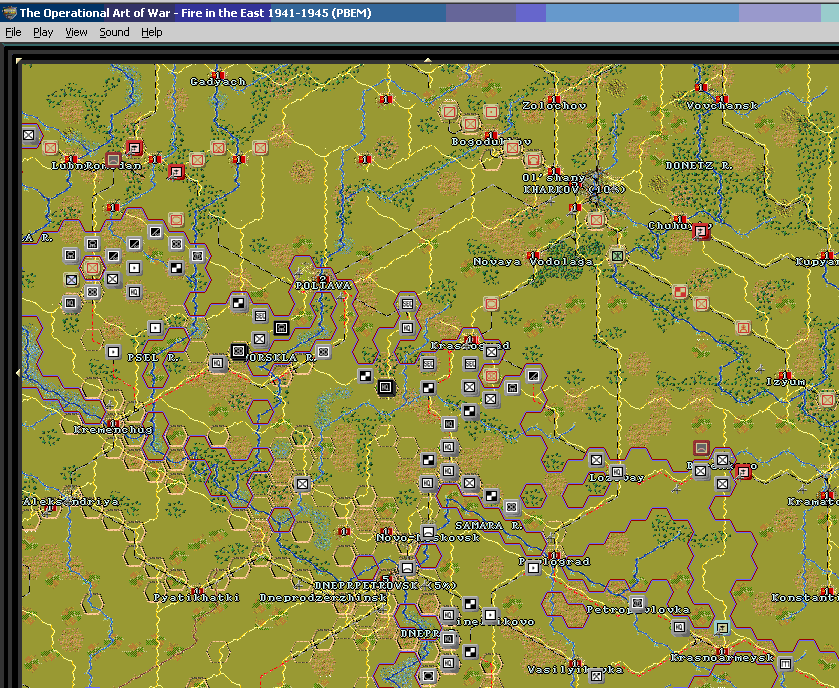The height and width of the screenshot is (688, 839).
Task: Select the dot-symbol counter on the Sinelnikovo label
Action: click(491, 615)
